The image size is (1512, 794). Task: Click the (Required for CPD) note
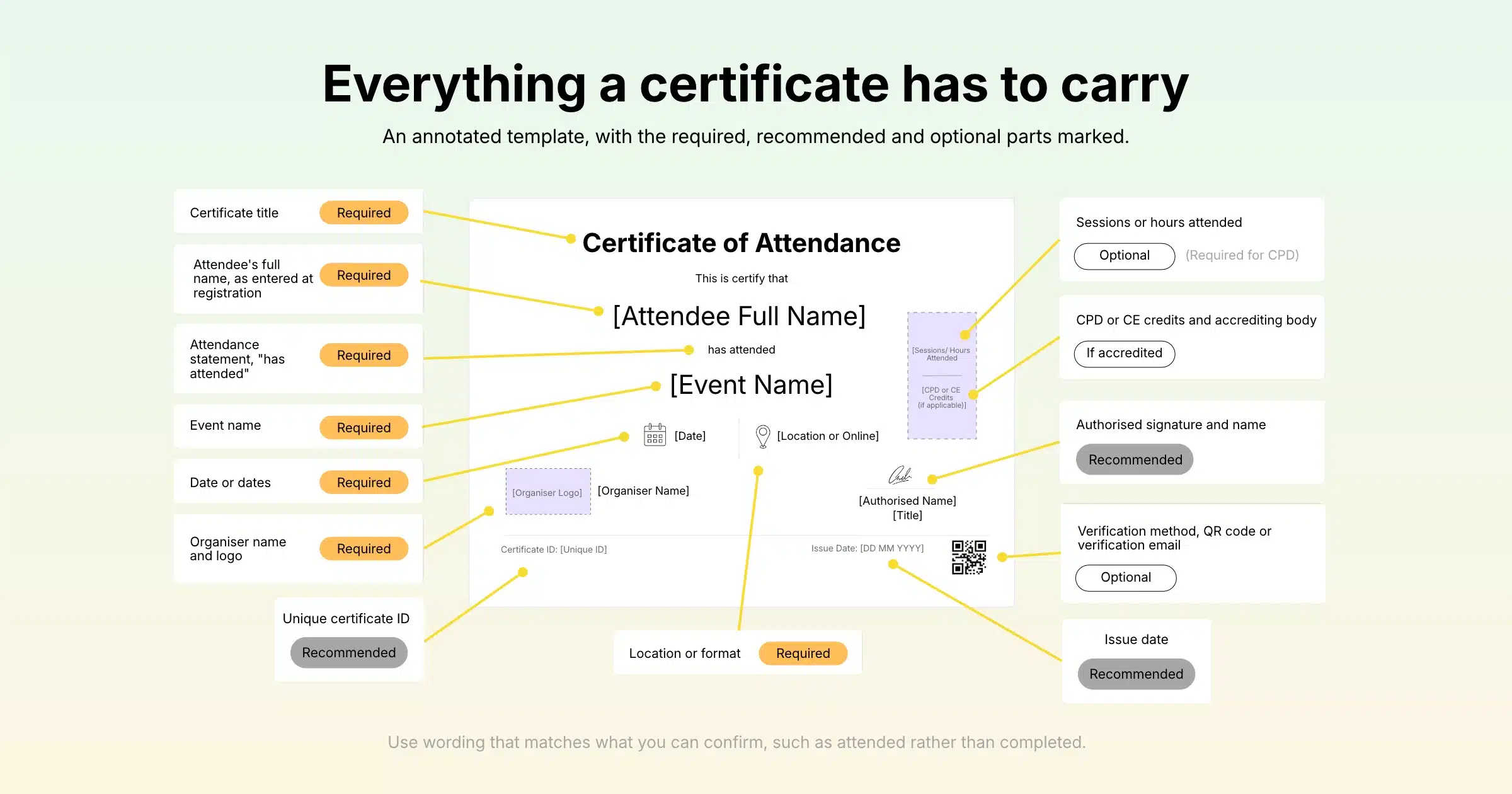(x=1242, y=255)
